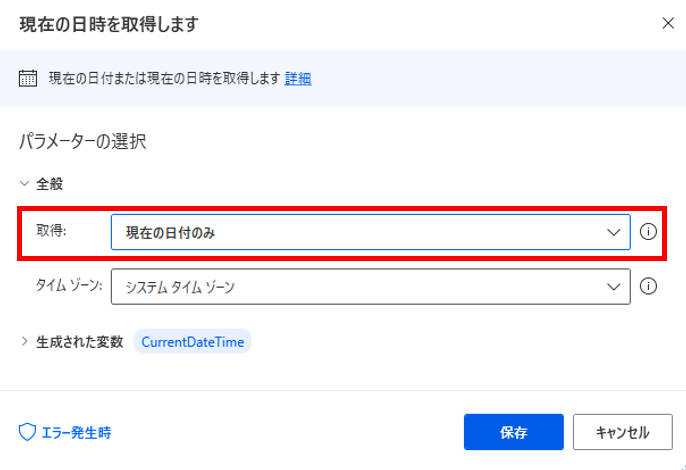Collapse the 全般 section chevron
Image resolution: width=686 pixels, height=470 pixels.
(24, 183)
